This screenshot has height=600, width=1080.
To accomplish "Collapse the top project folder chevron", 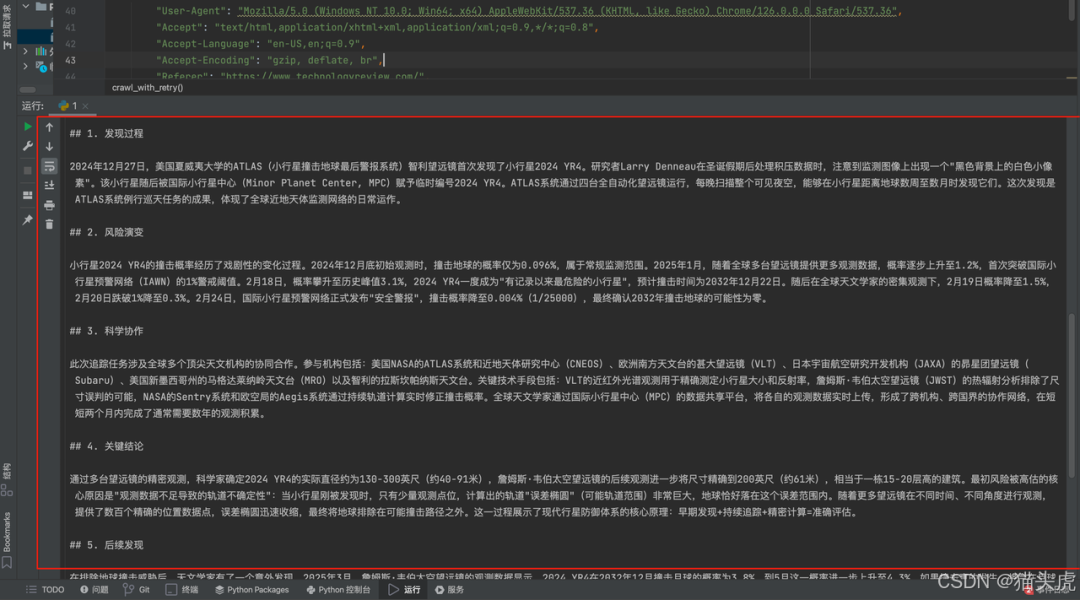I will (25, 6).
